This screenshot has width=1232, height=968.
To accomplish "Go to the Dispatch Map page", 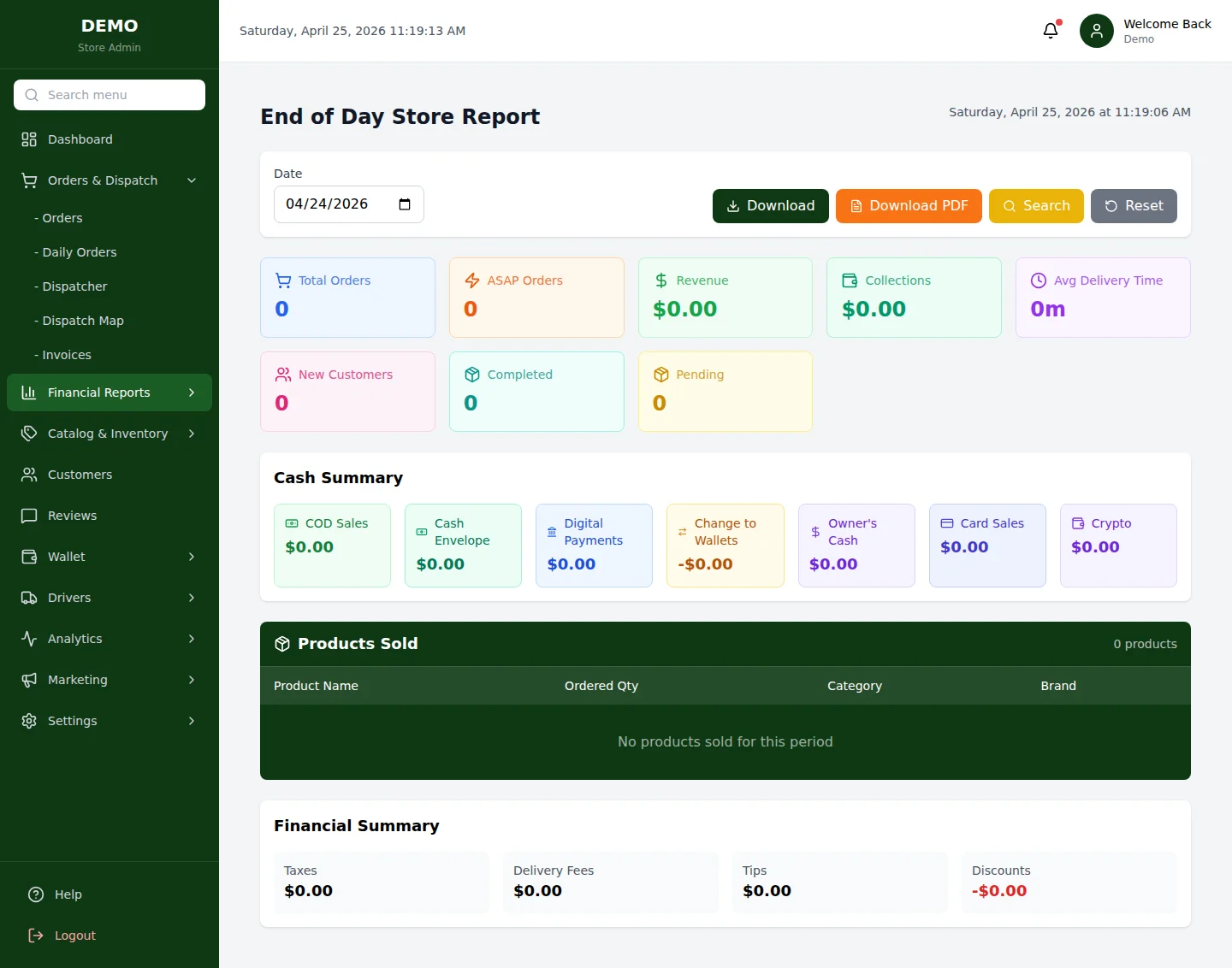I will [82, 321].
